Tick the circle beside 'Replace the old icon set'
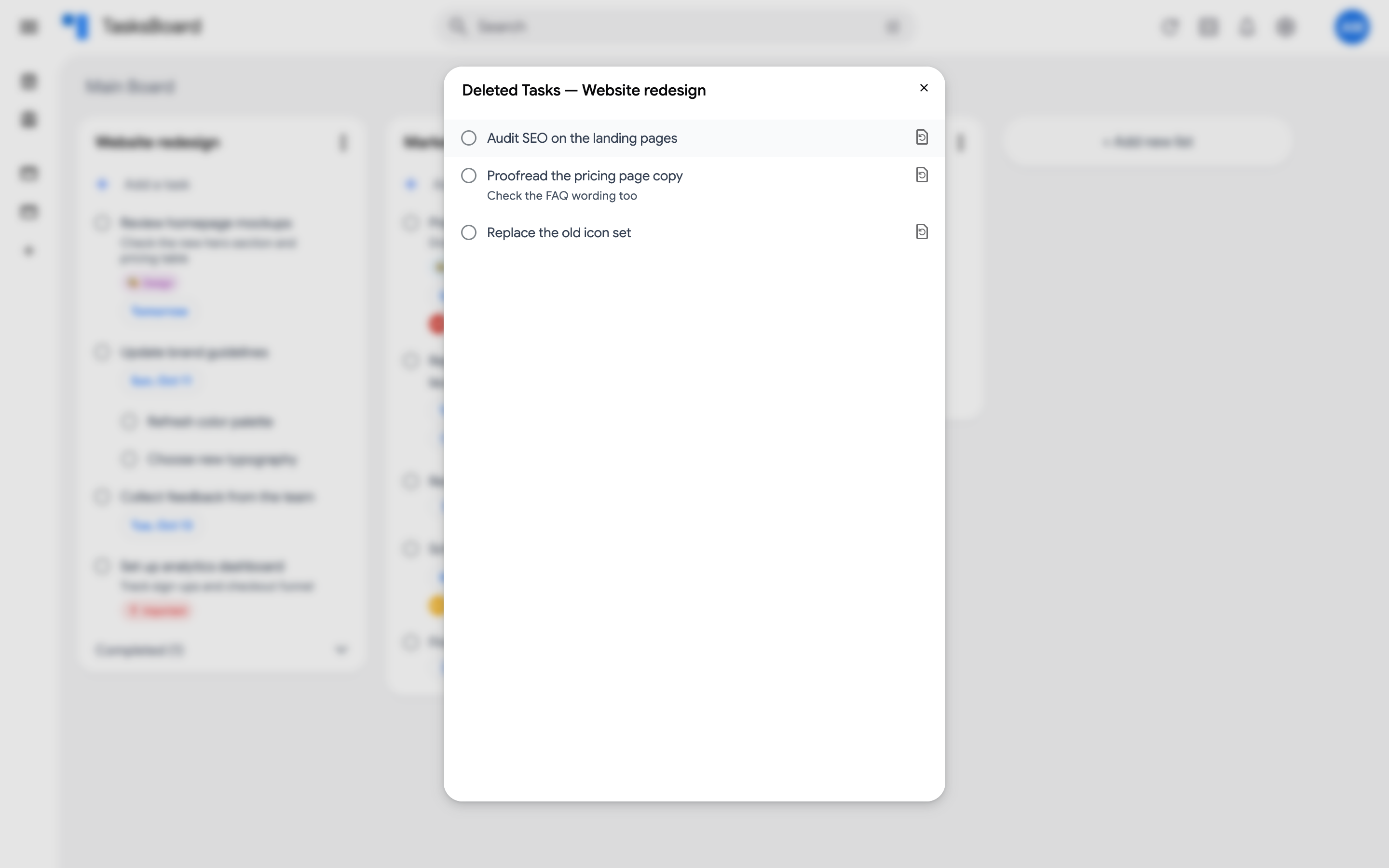The height and width of the screenshot is (868, 1389). (x=469, y=232)
